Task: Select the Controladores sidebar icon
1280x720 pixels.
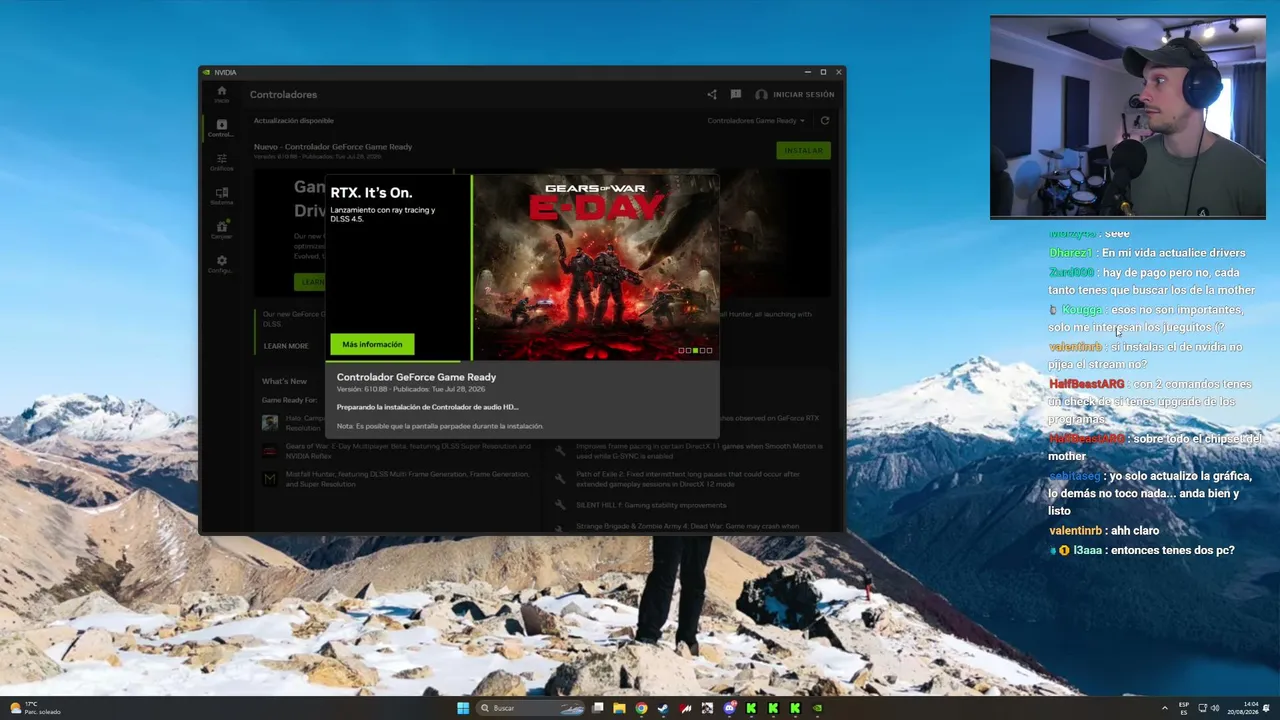Action: pyautogui.click(x=221, y=127)
